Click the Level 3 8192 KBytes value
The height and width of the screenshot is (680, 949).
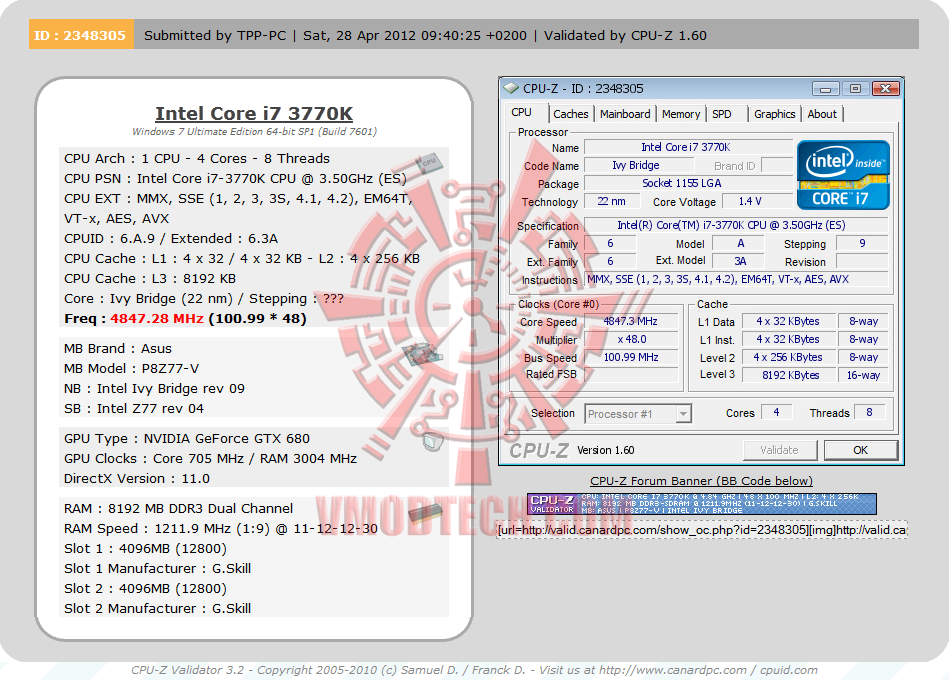pos(788,375)
